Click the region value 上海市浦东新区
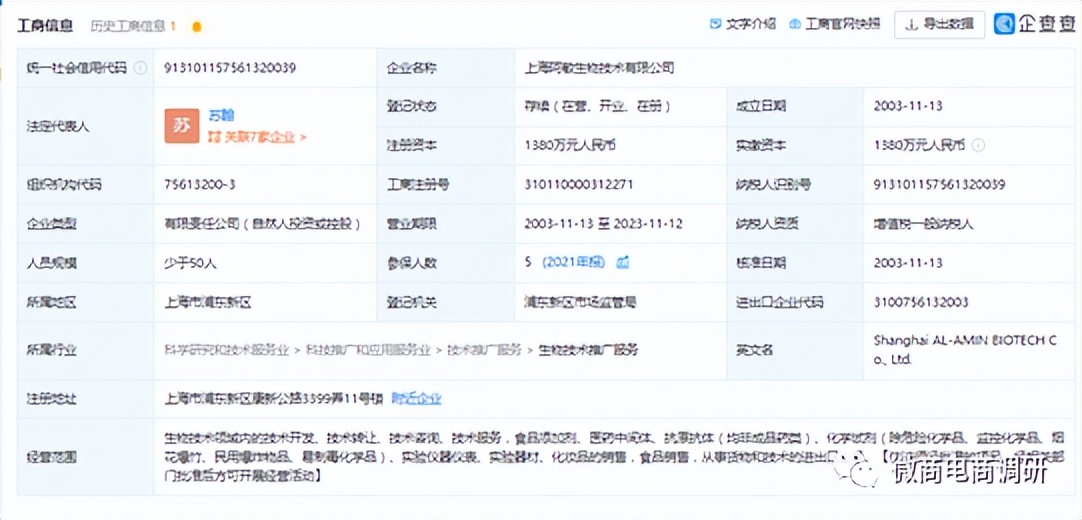 coord(208,302)
